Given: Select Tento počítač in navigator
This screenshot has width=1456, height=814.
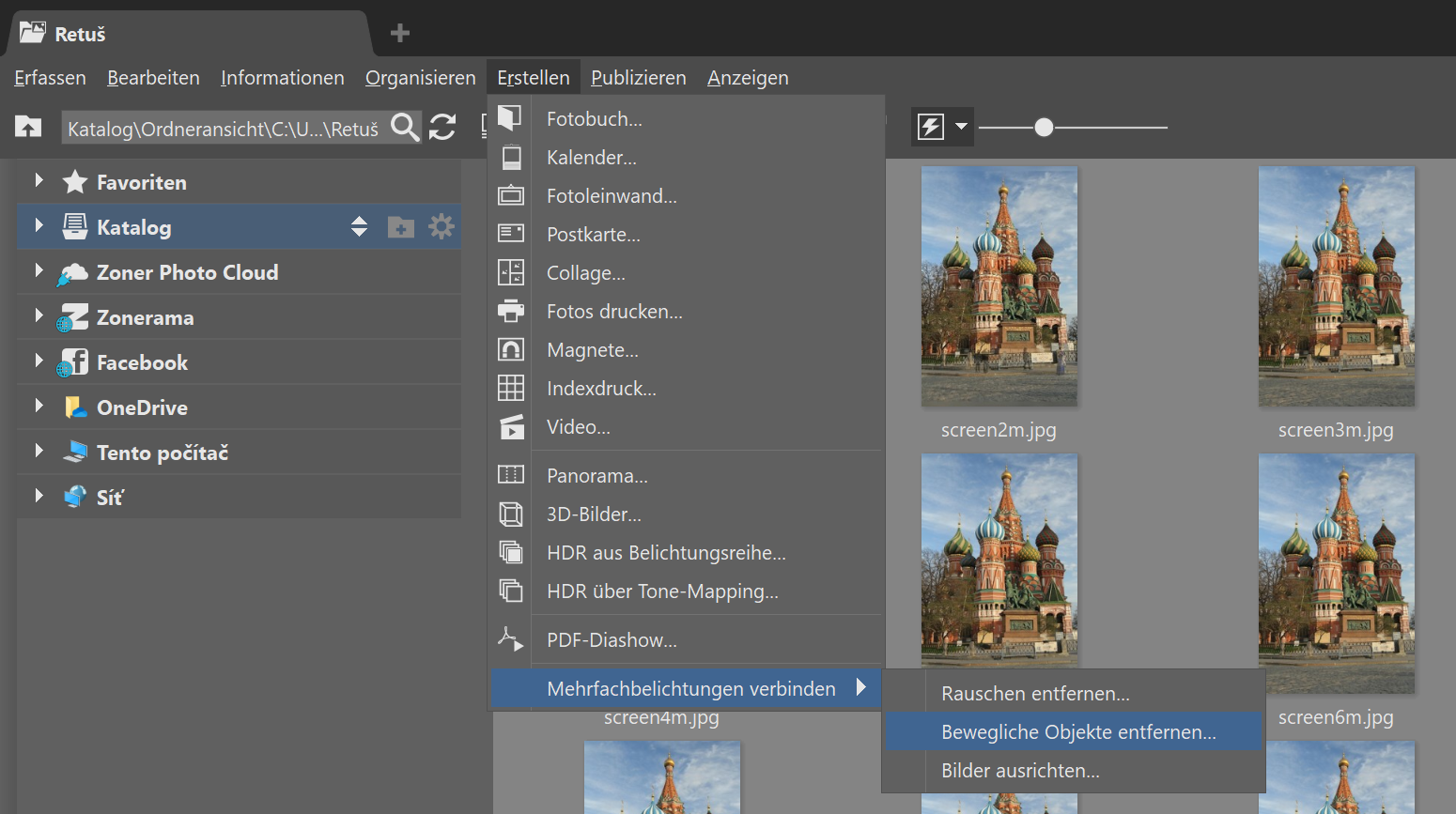Looking at the screenshot, I should 239,452.
